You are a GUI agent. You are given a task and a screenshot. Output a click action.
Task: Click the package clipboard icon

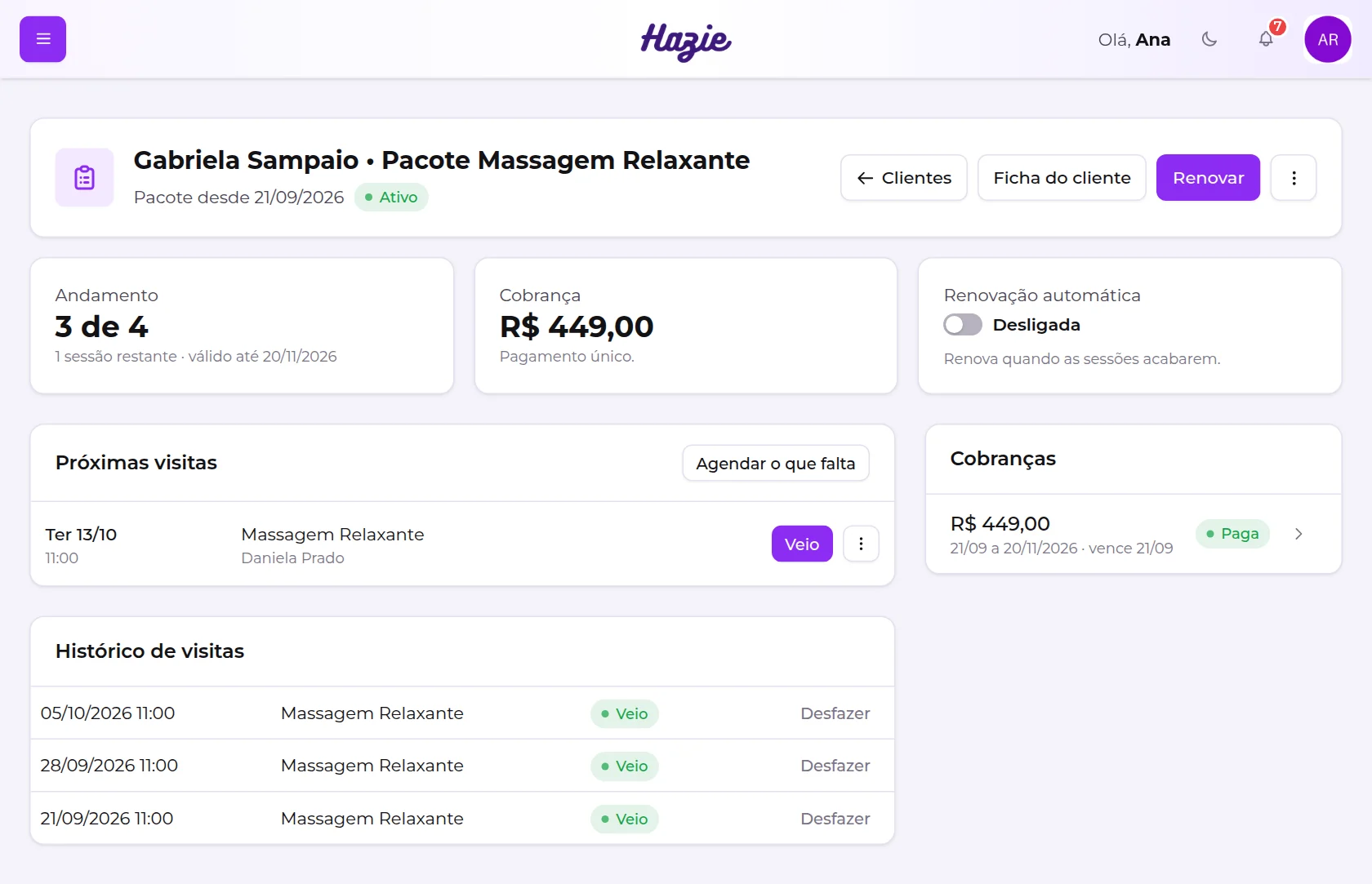(84, 177)
